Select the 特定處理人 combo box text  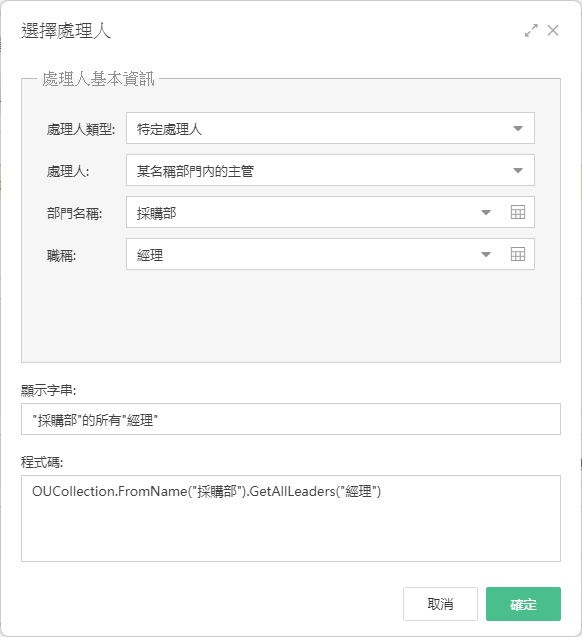tap(169, 129)
